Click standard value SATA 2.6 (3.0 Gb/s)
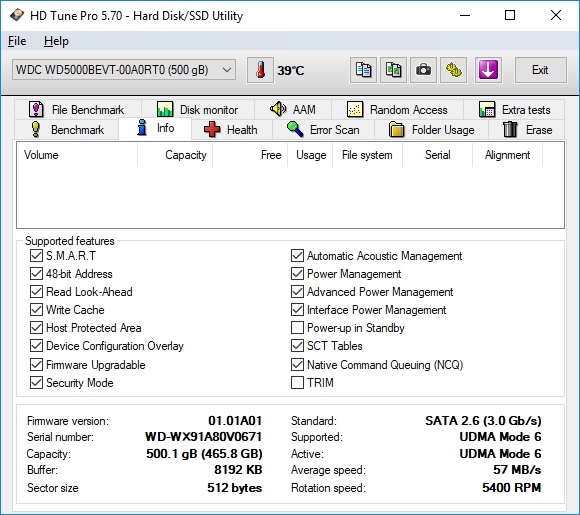The width and height of the screenshot is (580, 515). (483, 421)
